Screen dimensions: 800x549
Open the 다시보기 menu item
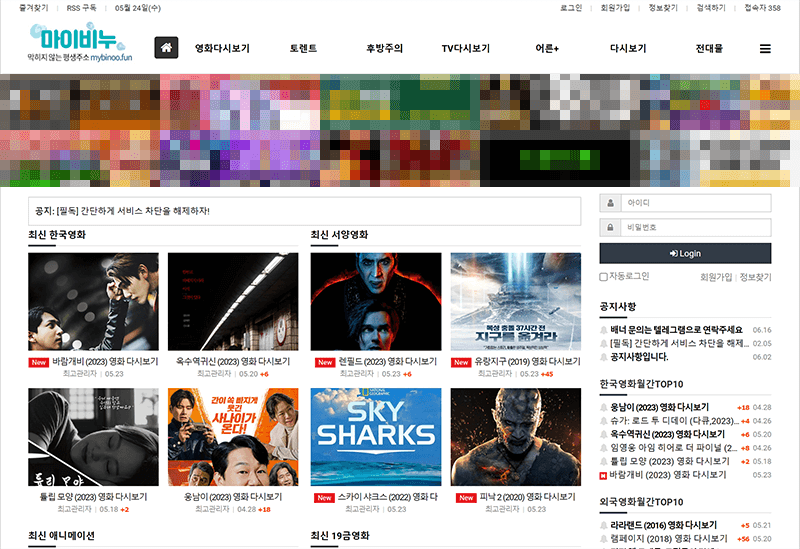coord(628,48)
